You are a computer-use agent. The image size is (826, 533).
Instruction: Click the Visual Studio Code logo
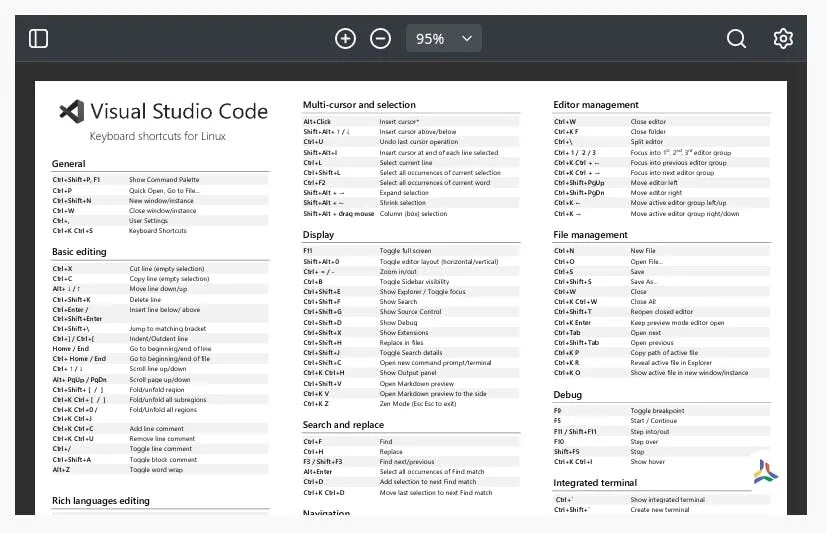(x=70, y=111)
